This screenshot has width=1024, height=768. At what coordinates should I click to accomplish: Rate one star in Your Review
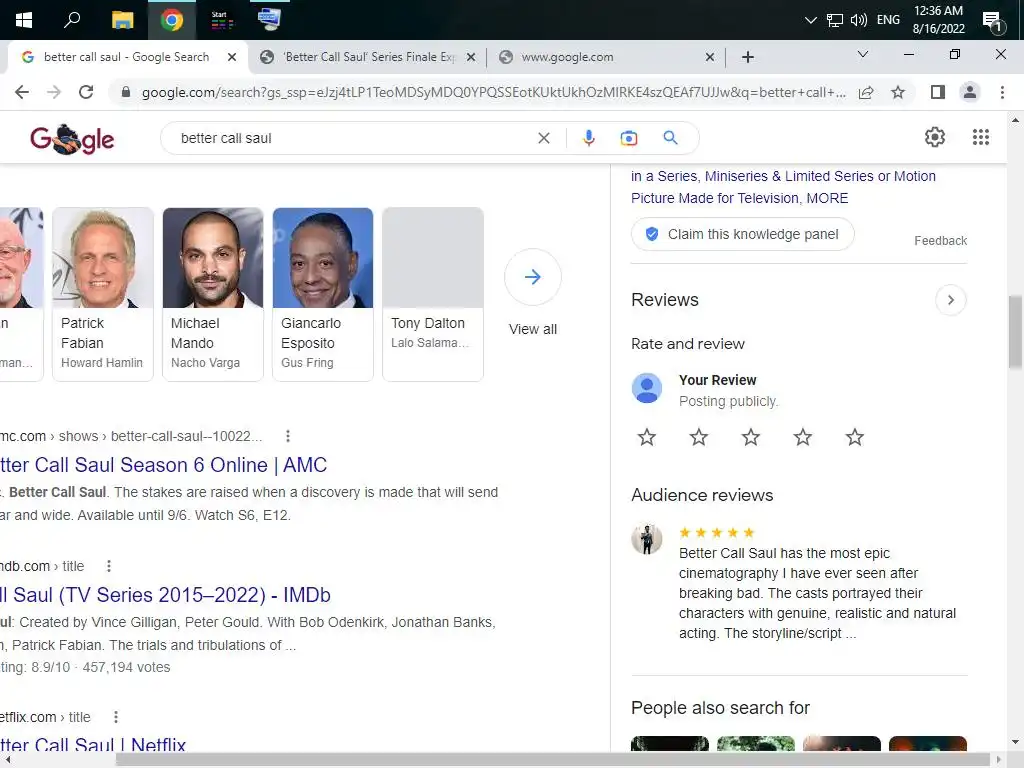tap(647, 437)
